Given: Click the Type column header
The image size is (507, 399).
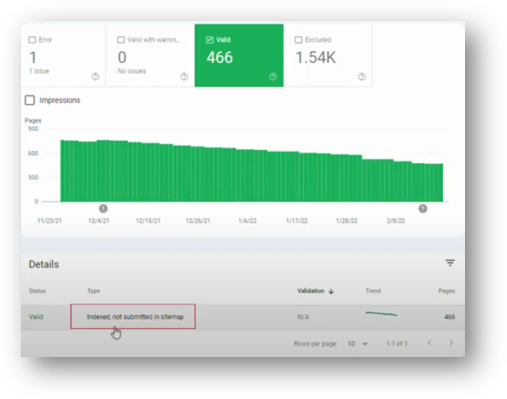Looking at the screenshot, I should [94, 291].
